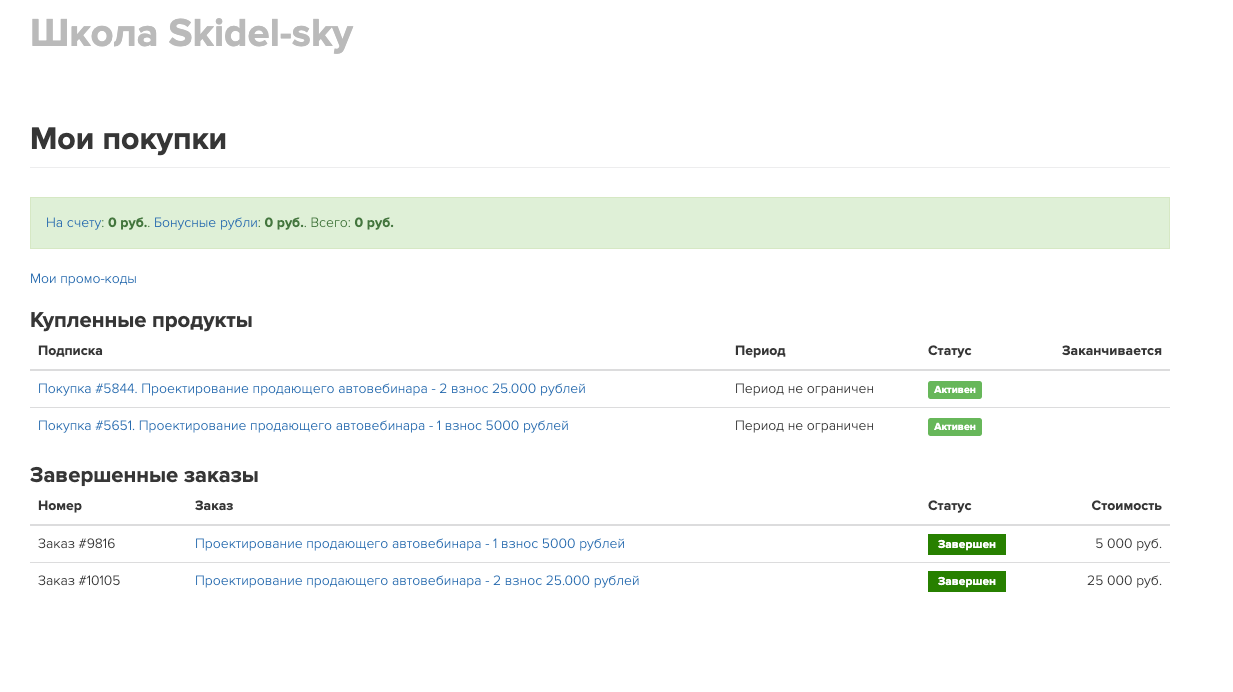
Task: Click the Всего: 0 руб. total text
Action: [x=352, y=222]
